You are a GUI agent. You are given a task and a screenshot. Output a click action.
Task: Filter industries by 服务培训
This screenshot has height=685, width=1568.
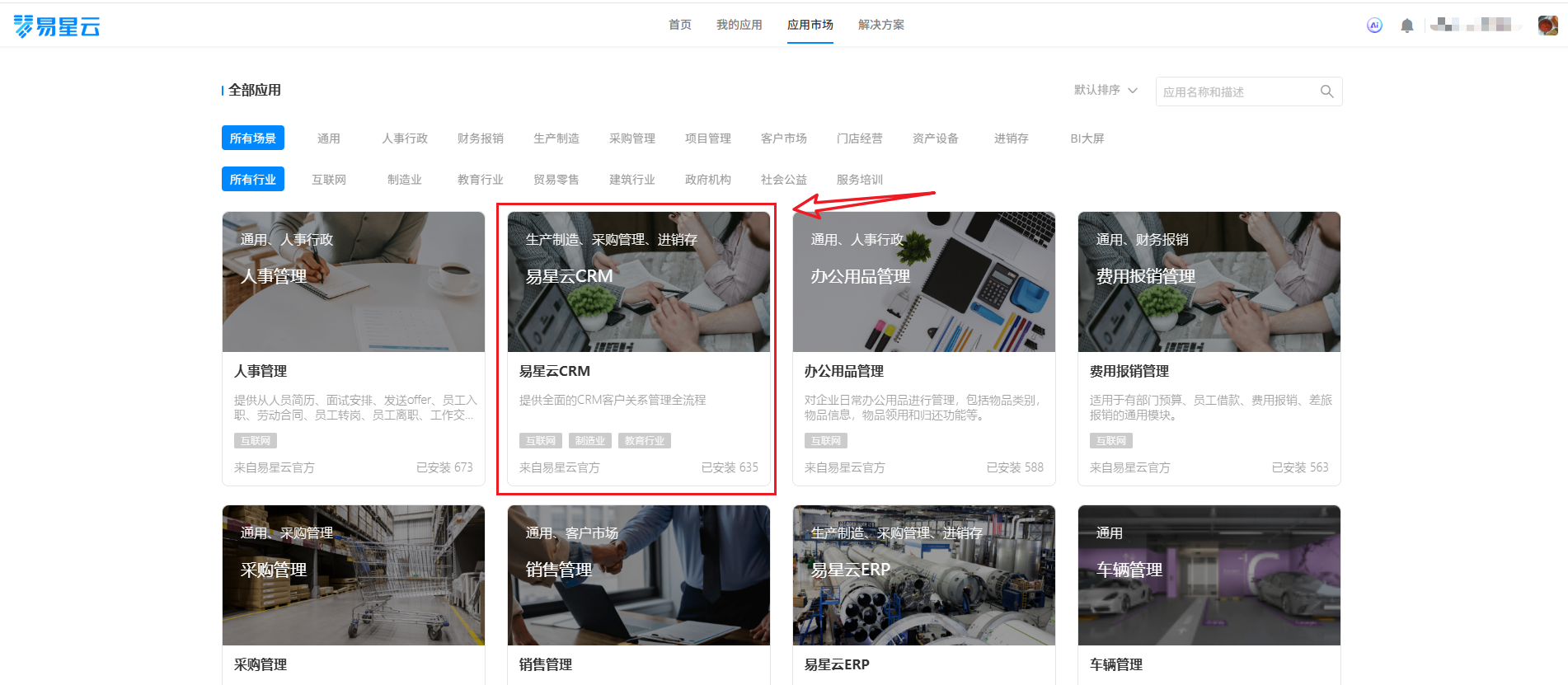pos(860,180)
